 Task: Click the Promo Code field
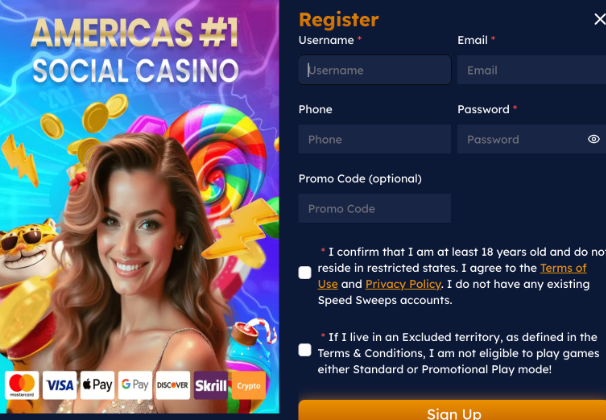coord(374,208)
